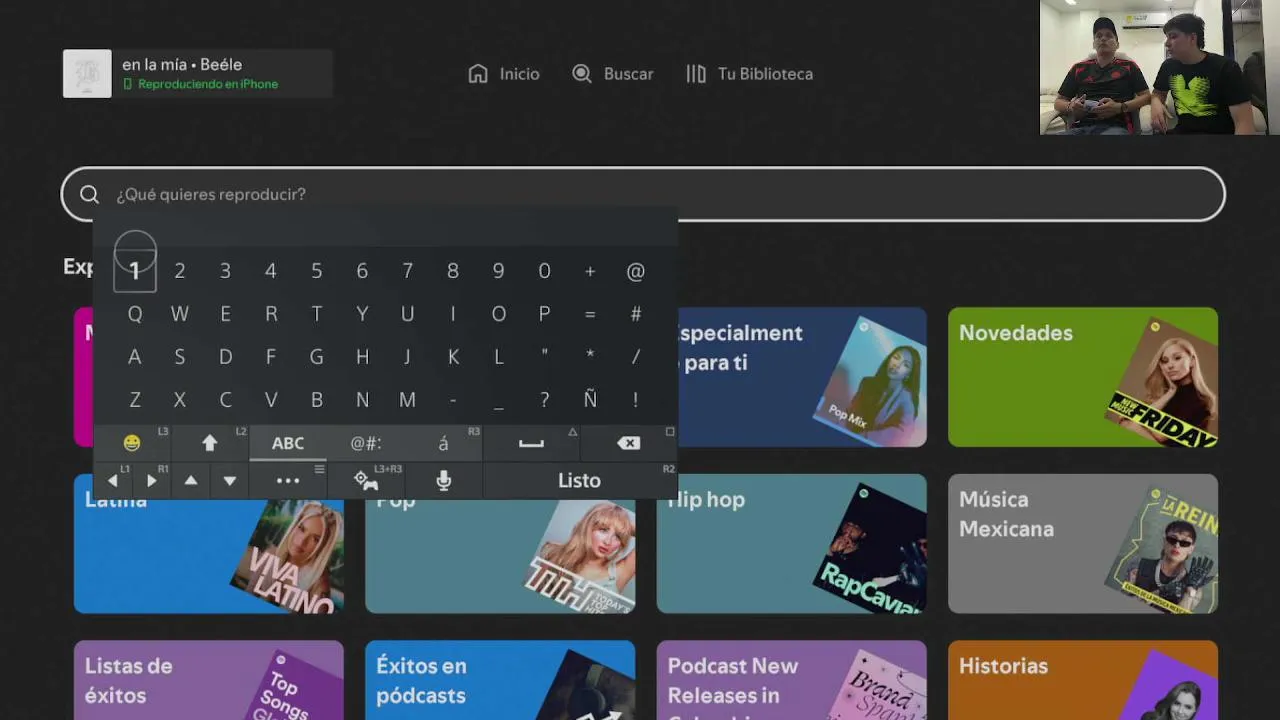1280x720 pixels.
Task: Click the webcam overlay video
Action: (1160, 67)
